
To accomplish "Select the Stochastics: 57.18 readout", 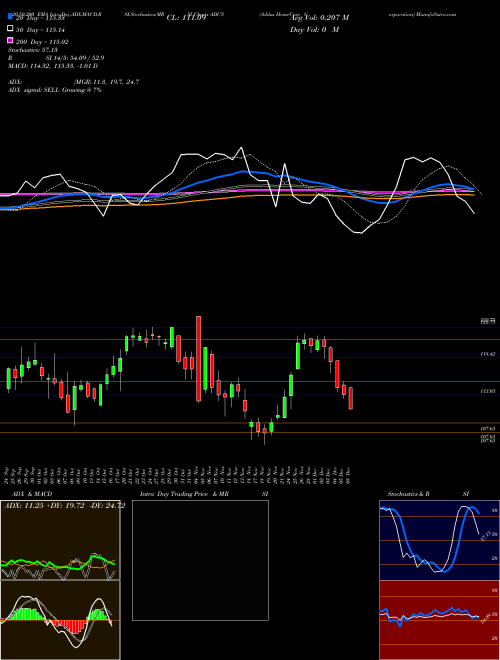I will pos(33,50).
